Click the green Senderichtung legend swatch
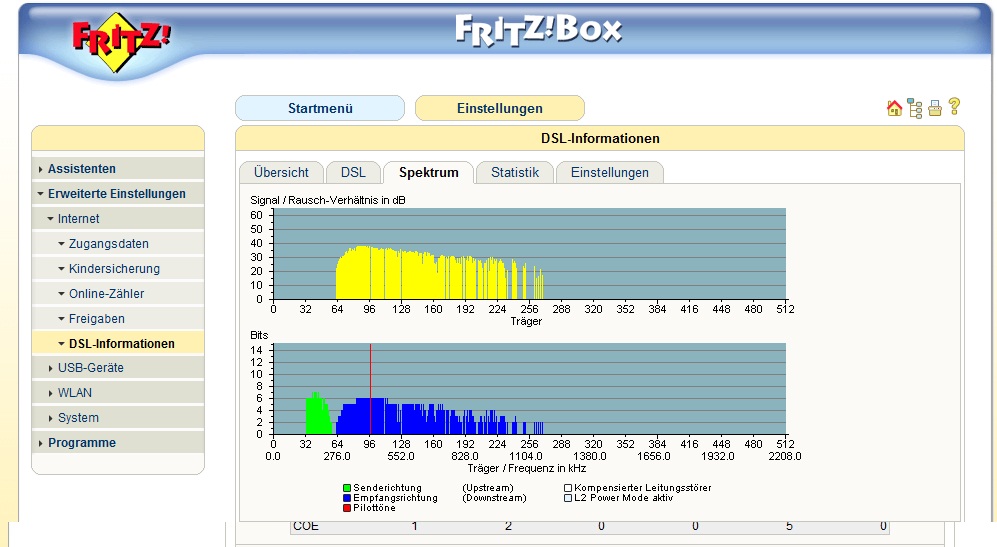The width and height of the screenshot is (997, 547). [x=347, y=488]
